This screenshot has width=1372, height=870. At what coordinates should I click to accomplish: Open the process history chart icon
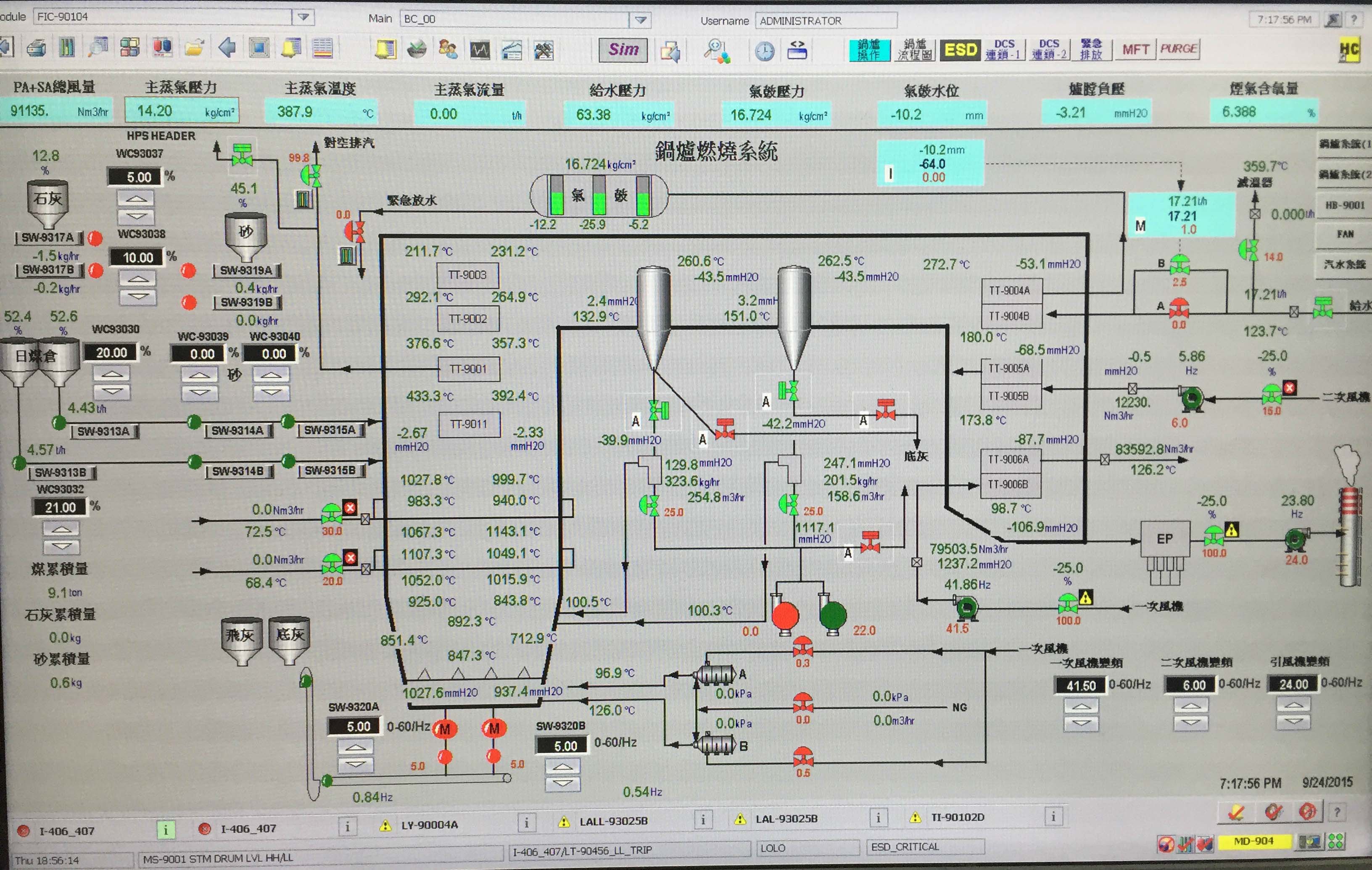[x=512, y=51]
